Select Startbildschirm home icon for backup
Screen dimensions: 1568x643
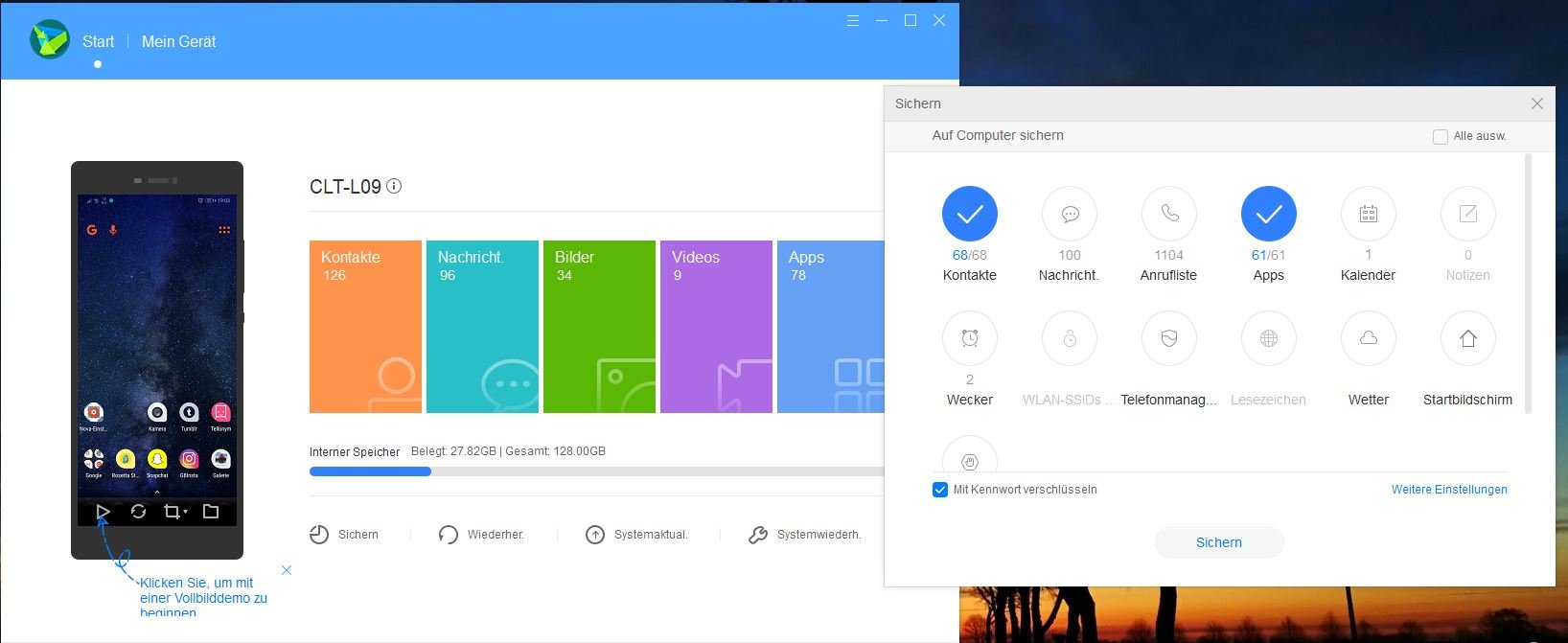click(1468, 338)
